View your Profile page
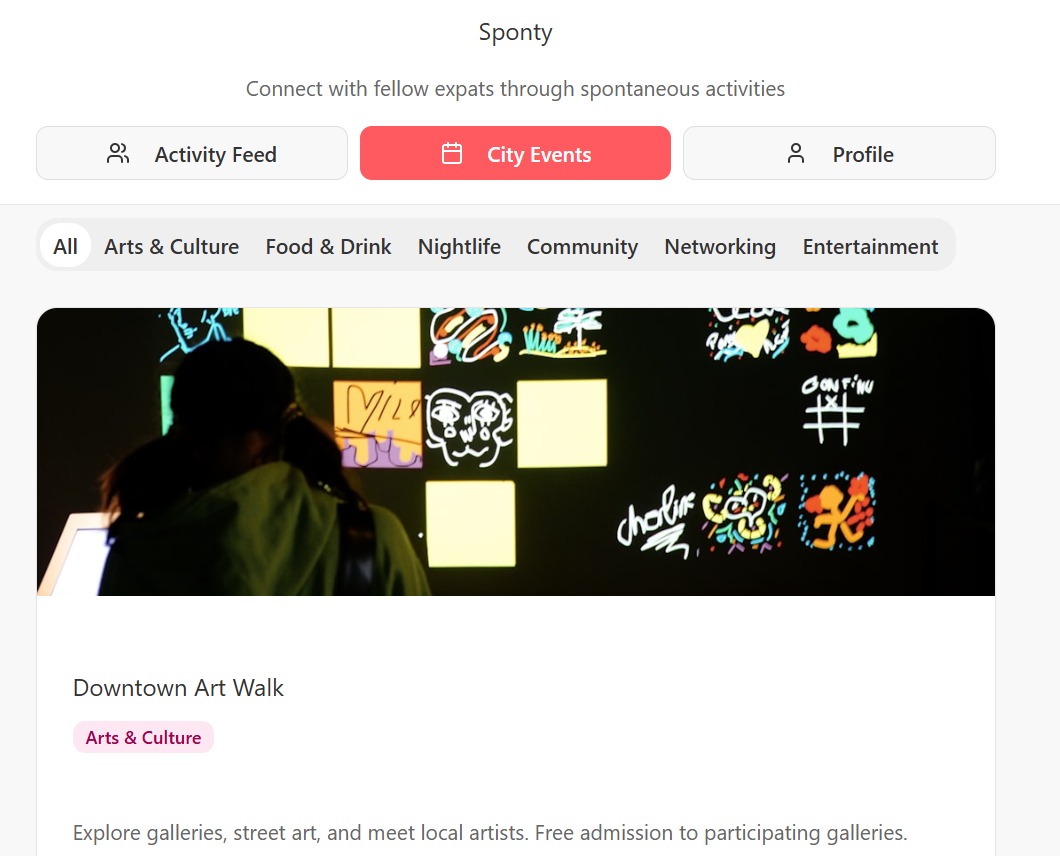 coord(839,153)
